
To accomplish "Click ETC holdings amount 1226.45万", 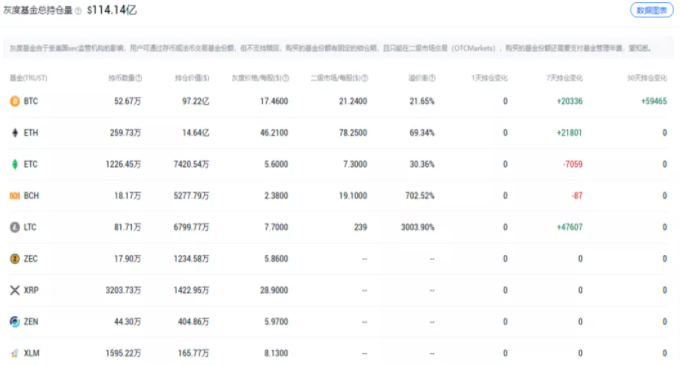I will coord(123,164).
